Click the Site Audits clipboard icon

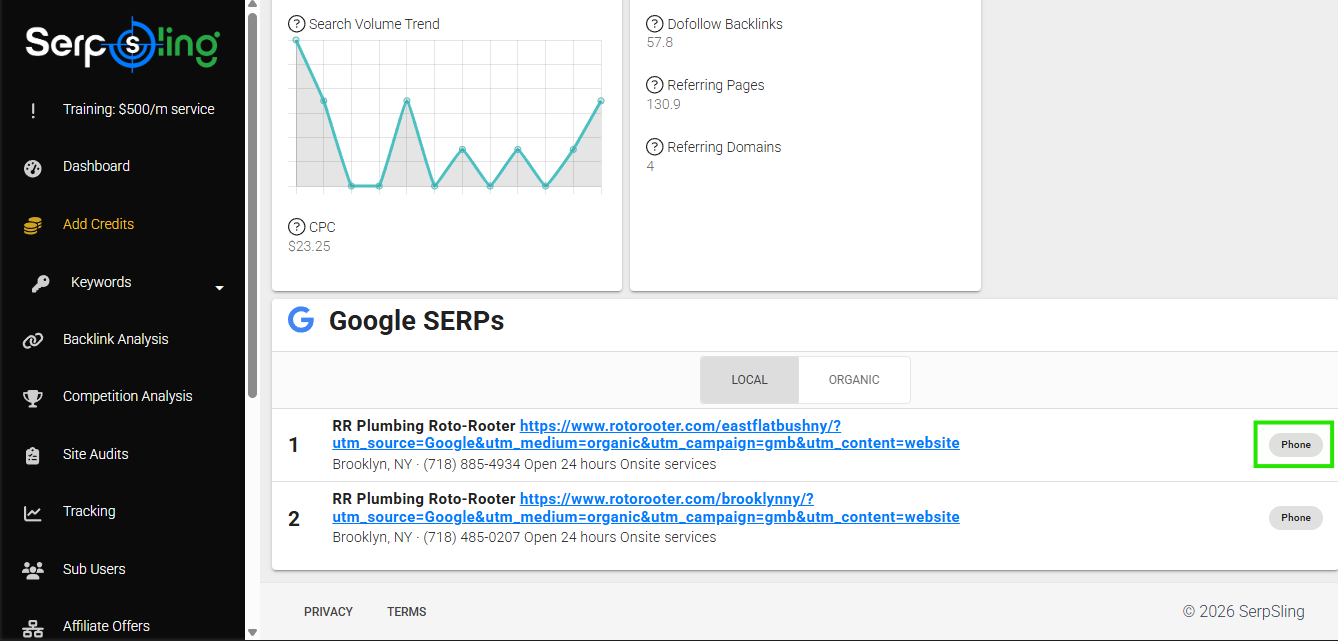[x=33, y=456]
